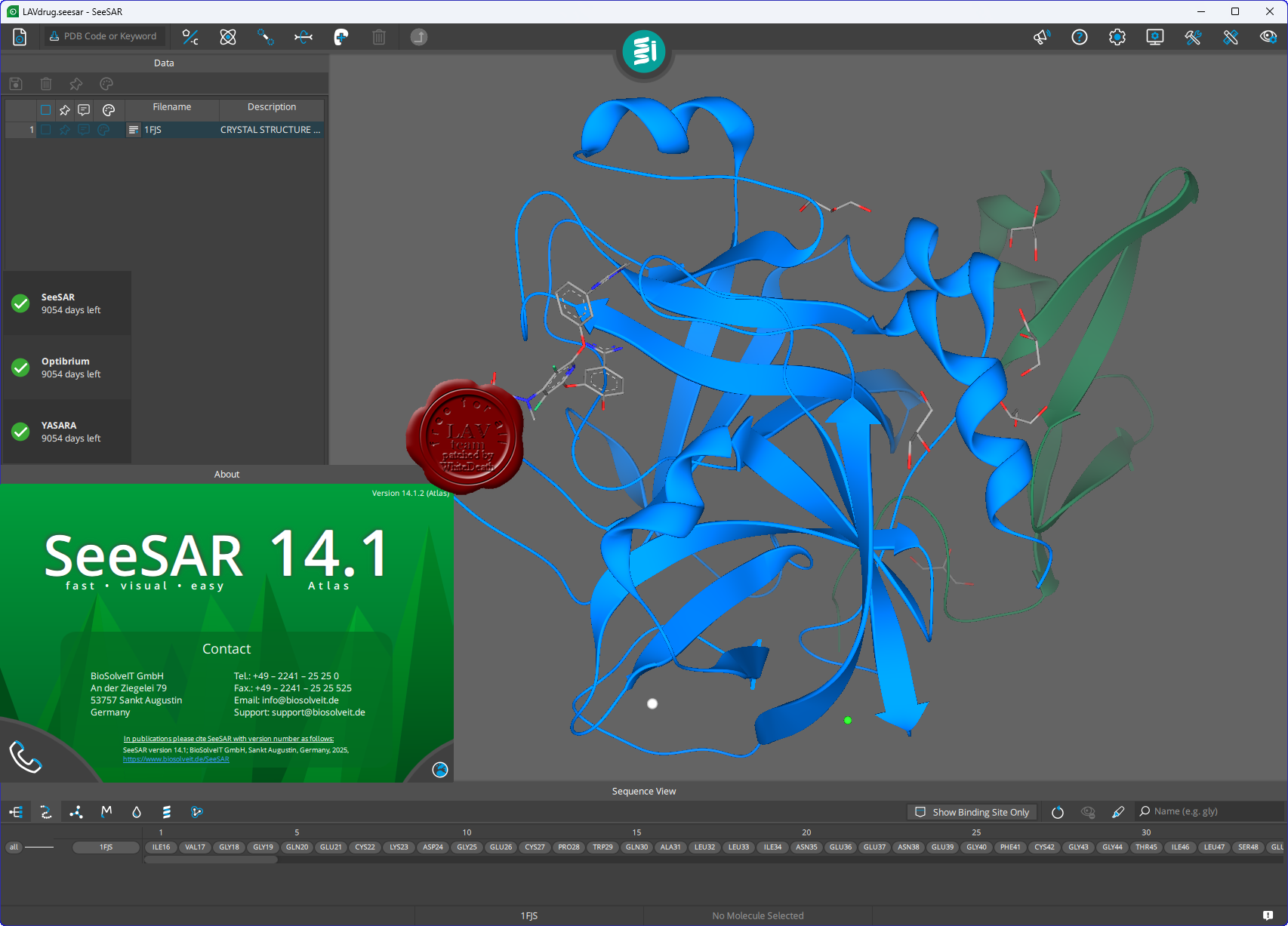Click the tree hierarchy icon in sequence toolbar

pos(16,812)
